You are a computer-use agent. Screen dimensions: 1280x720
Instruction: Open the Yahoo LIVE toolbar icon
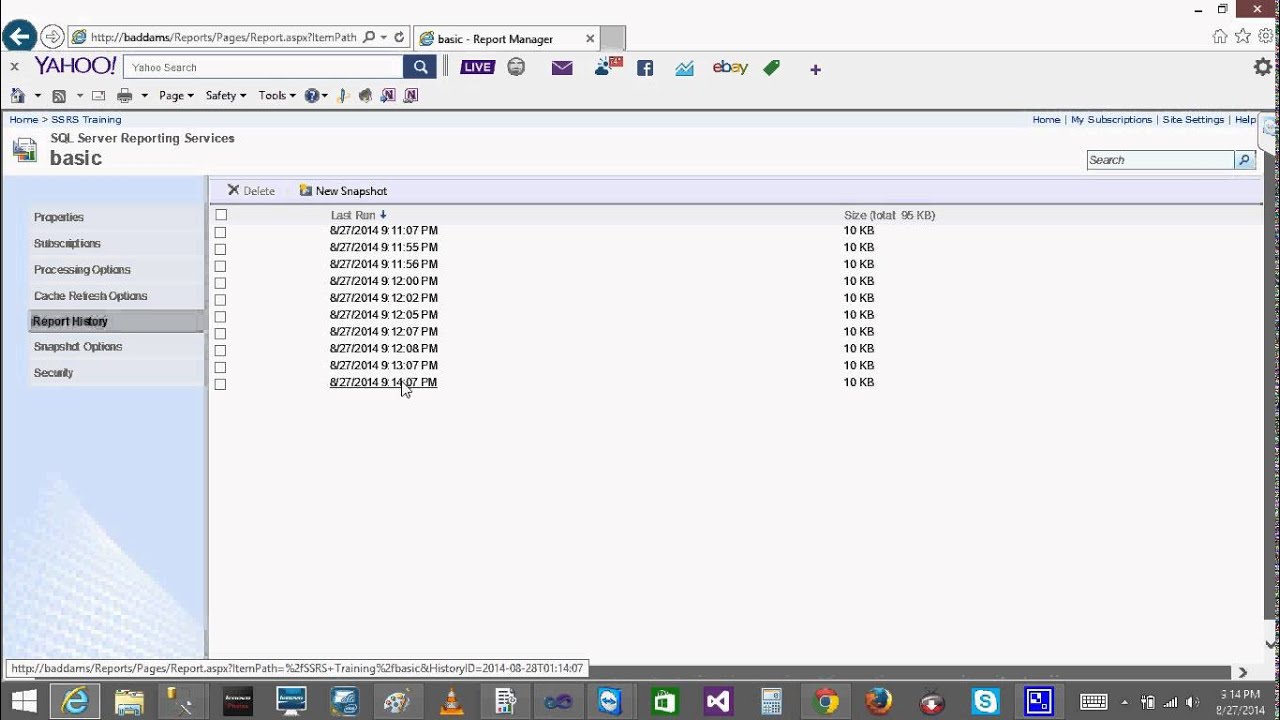(477, 67)
